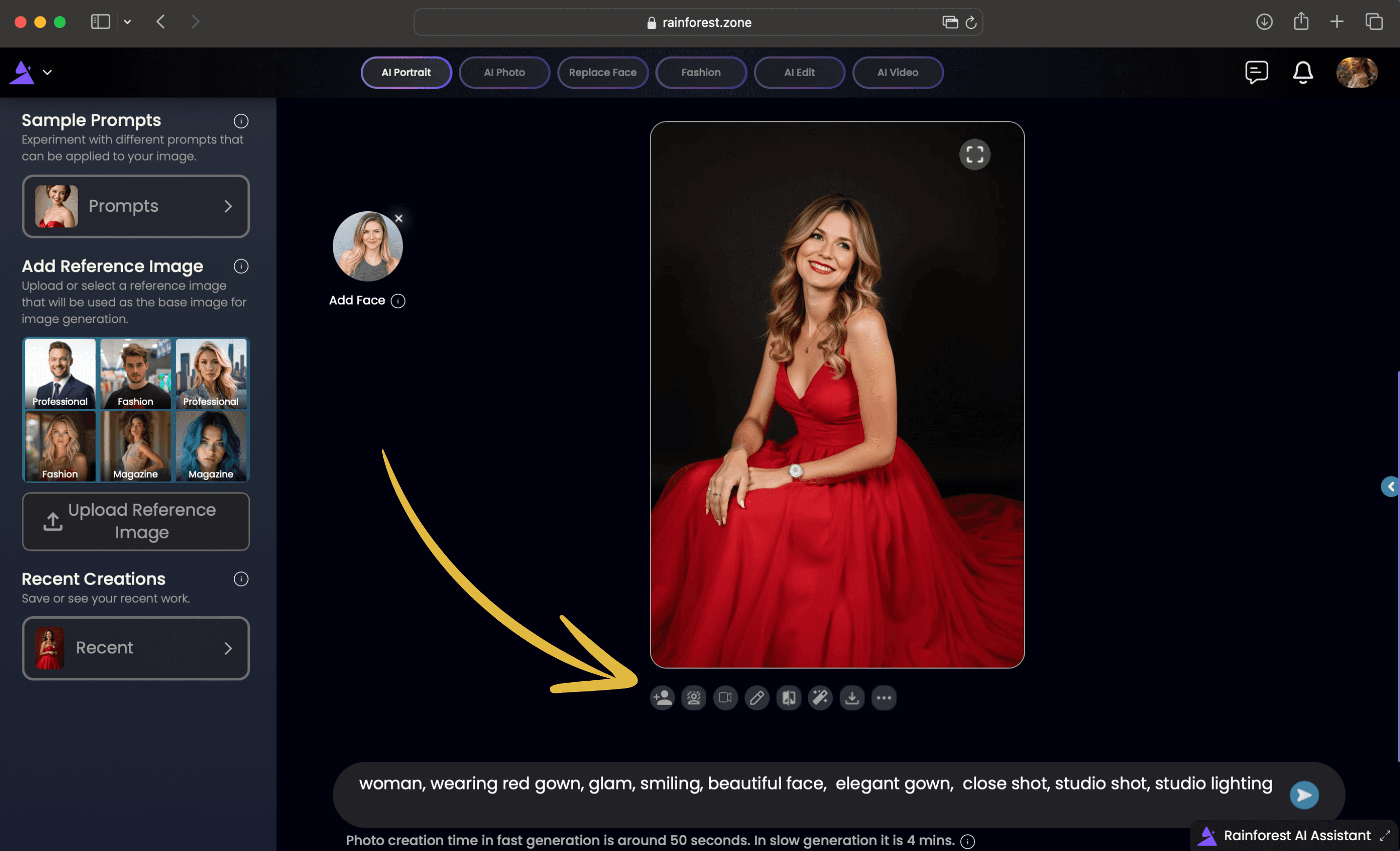The width and height of the screenshot is (1400, 851).
Task: Click the Add Face label
Action: 357,301
